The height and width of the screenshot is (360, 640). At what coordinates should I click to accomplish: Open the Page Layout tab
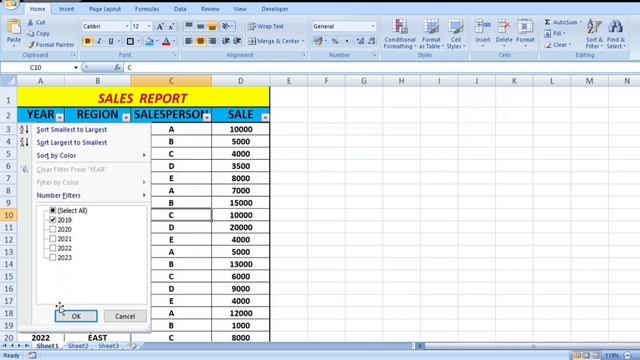pos(105,9)
